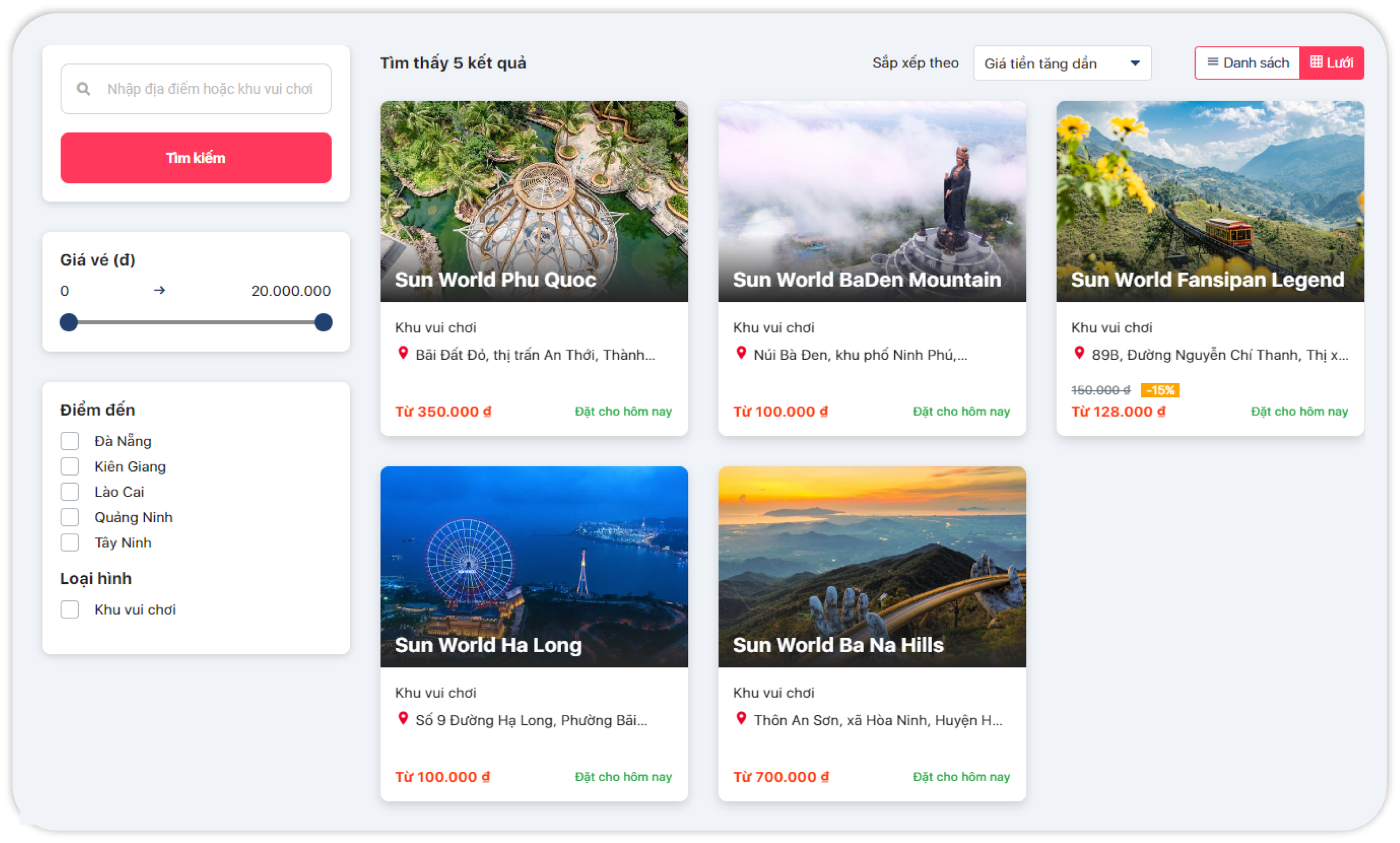Click the '20.000.000' maximum price value
The height and width of the screenshot is (843, 1400).
291,291
